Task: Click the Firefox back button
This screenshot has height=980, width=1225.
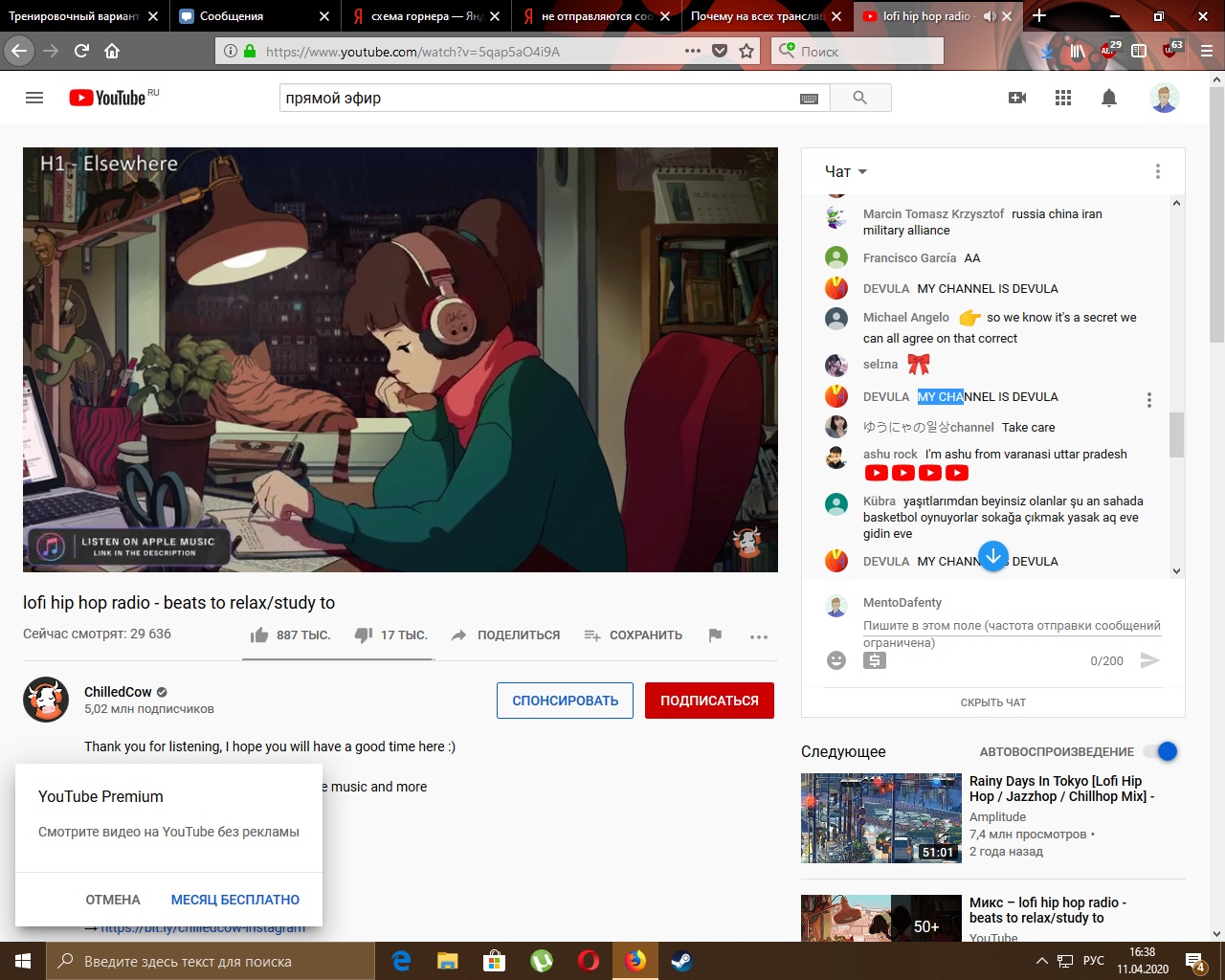Action: point(19,51)
